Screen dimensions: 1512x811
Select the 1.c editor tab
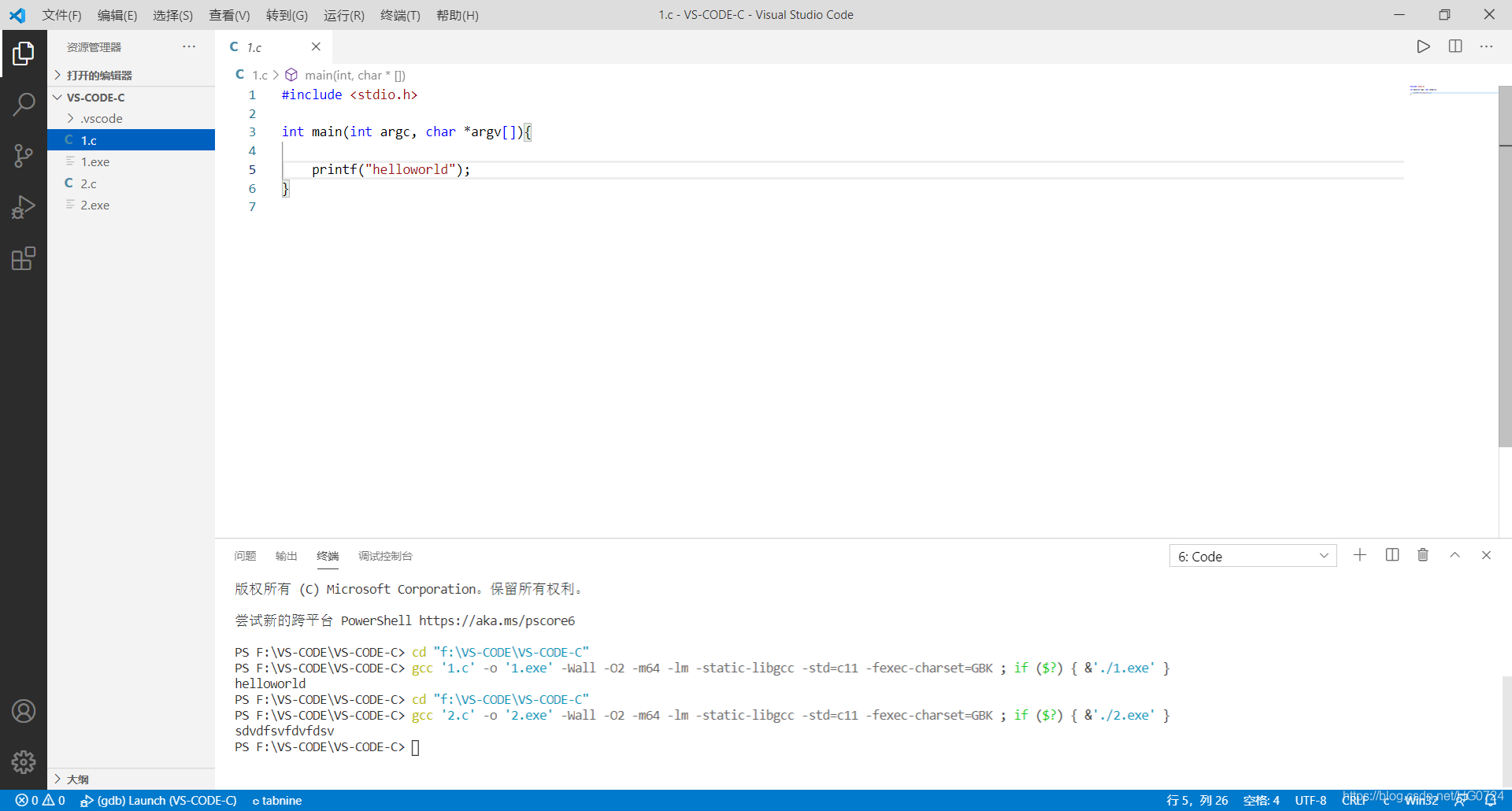tap(273, 47)
